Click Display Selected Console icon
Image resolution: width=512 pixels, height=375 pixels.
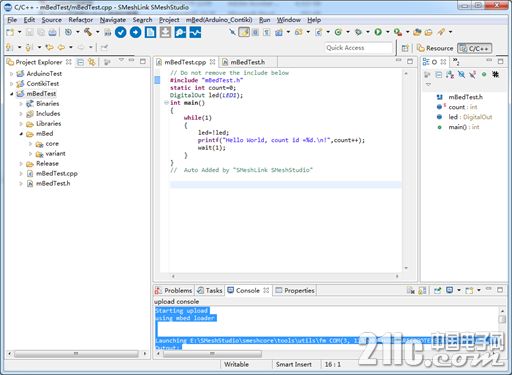[450, 290]
